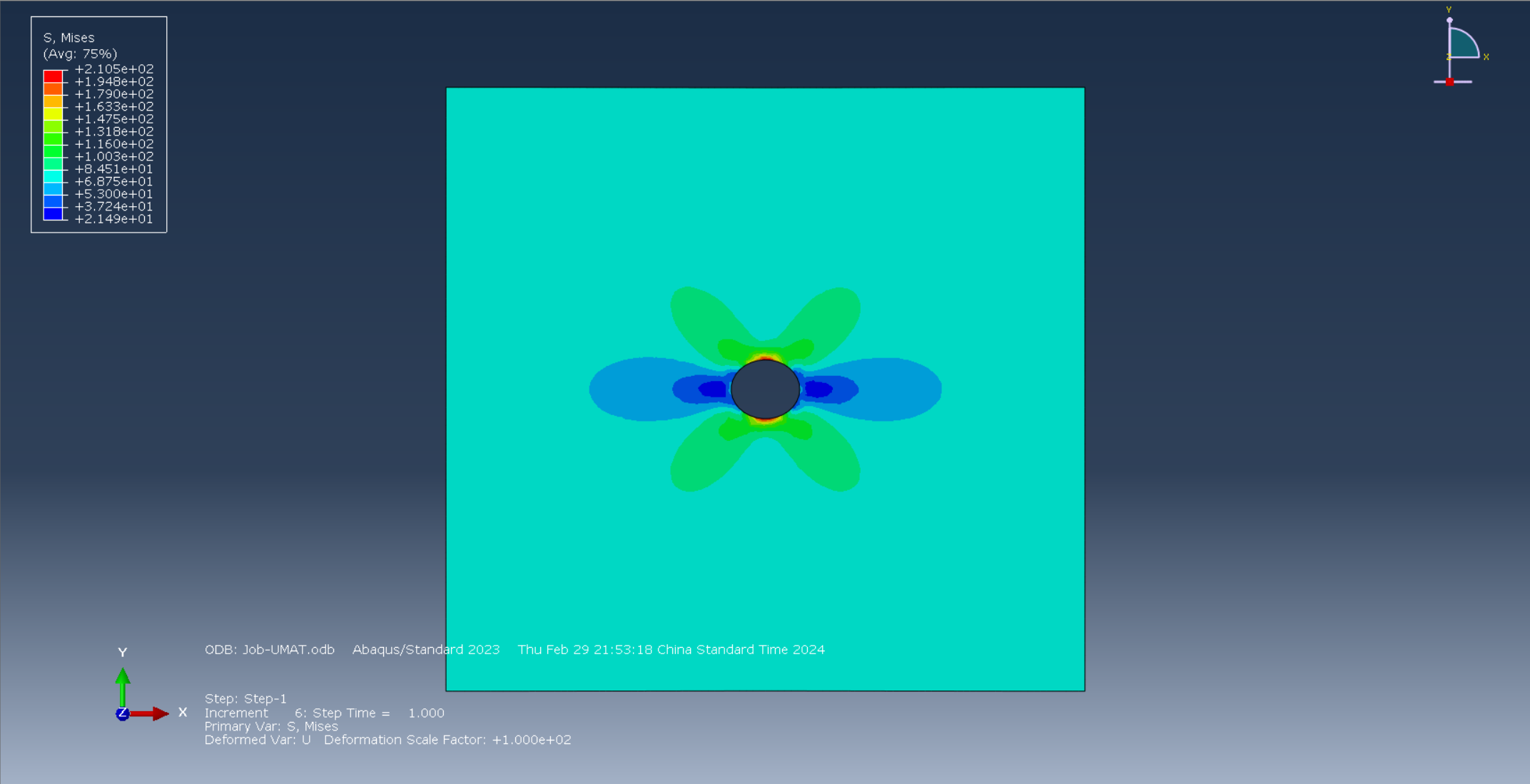Viewport: 1530px width, 784px height.
Task: Click the legend value +1.003e+02
Action: (114, 156)
